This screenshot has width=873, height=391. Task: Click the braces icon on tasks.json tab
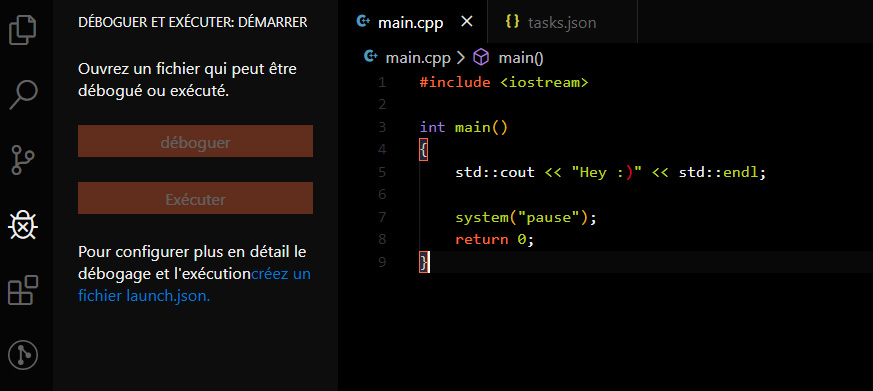(512, 22)
